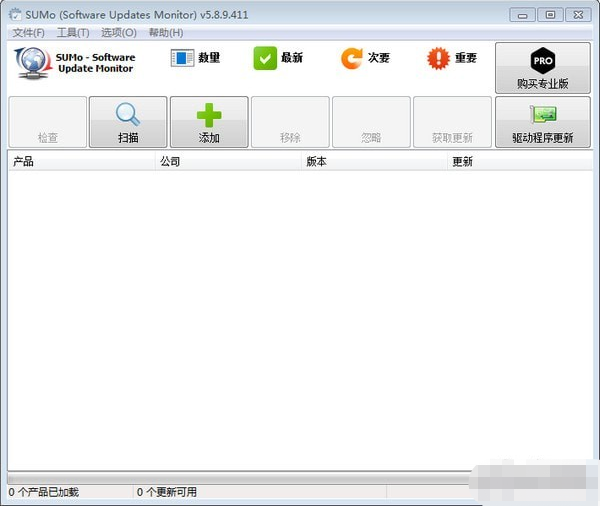Click the '0 个更新可用' status text

click(x=167, y=492)
